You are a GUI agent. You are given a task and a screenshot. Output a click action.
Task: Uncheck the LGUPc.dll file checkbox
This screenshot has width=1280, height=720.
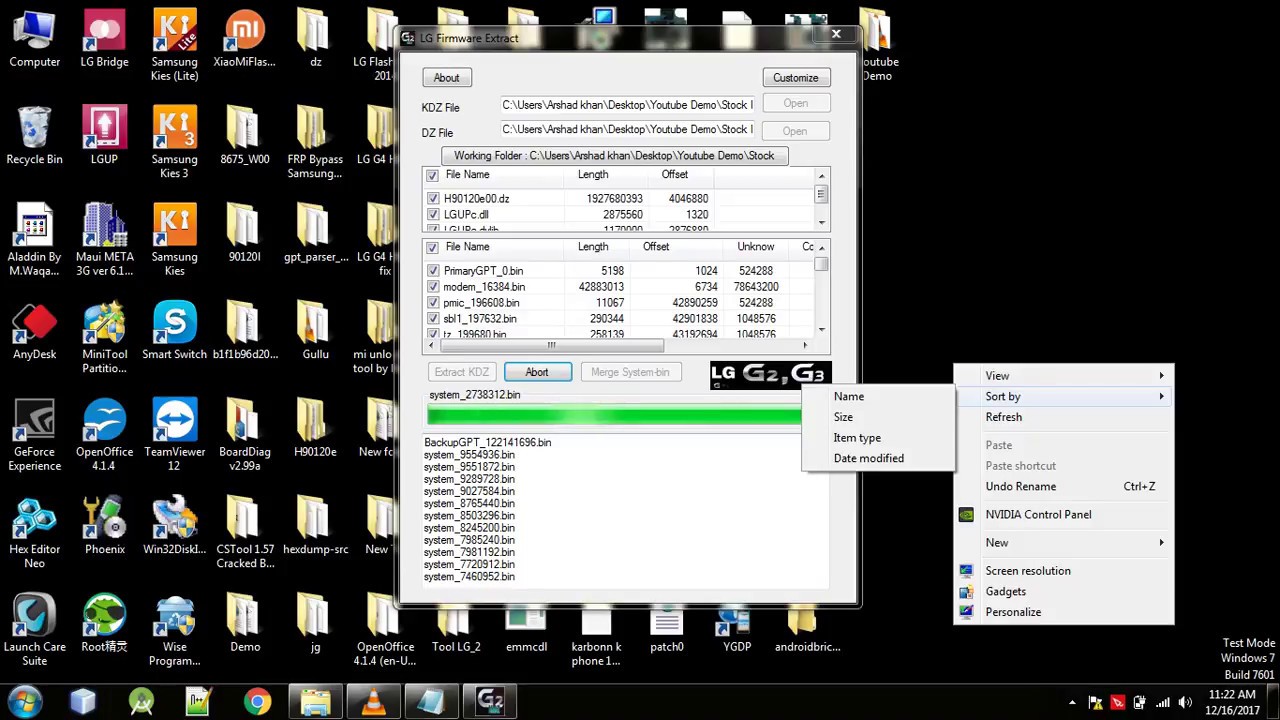click(x=433, y=215)
